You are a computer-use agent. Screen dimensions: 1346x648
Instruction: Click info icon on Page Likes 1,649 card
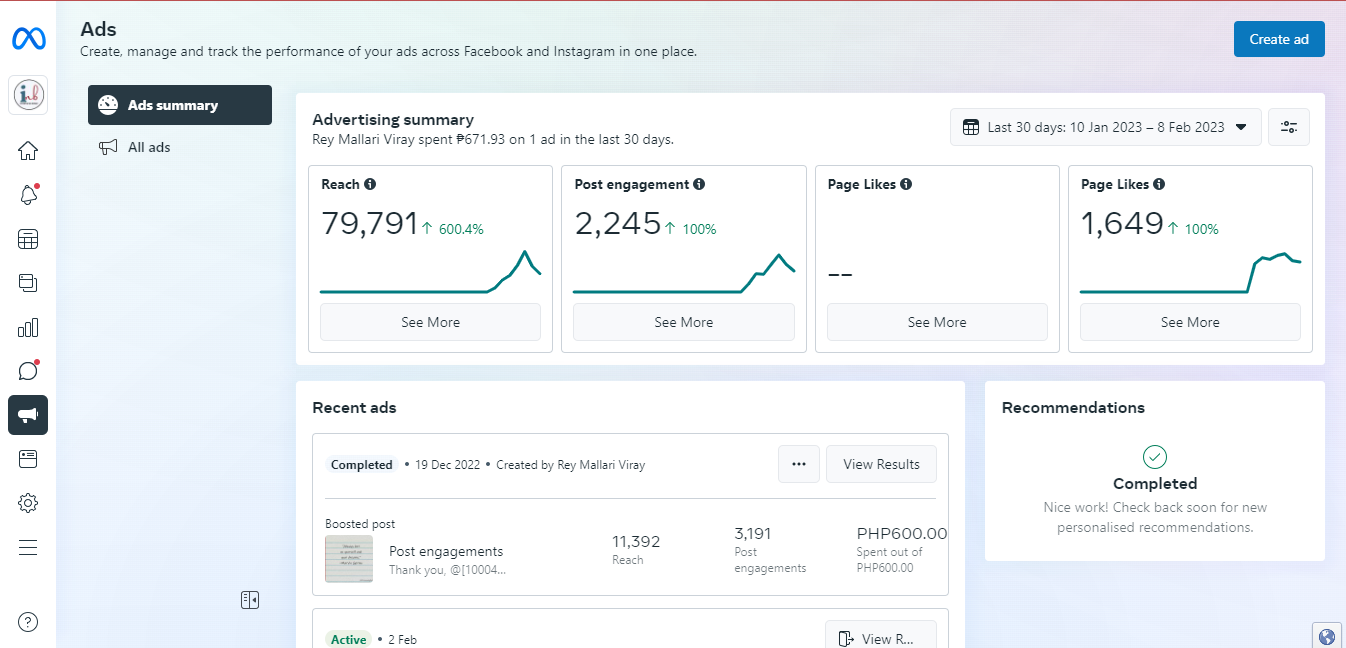(1158, 184)
